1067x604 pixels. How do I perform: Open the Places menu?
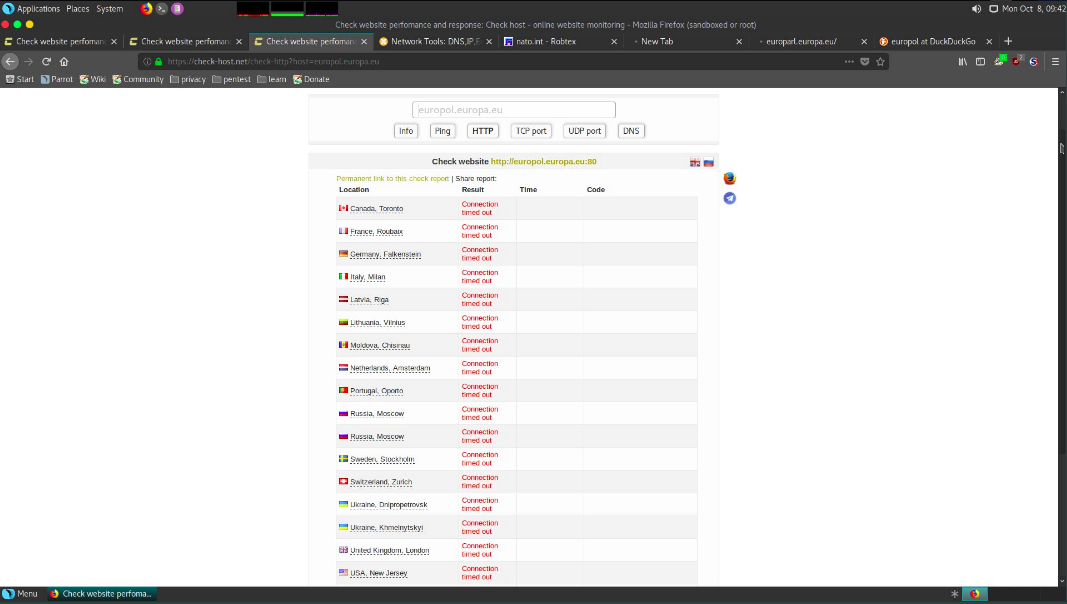78,9
